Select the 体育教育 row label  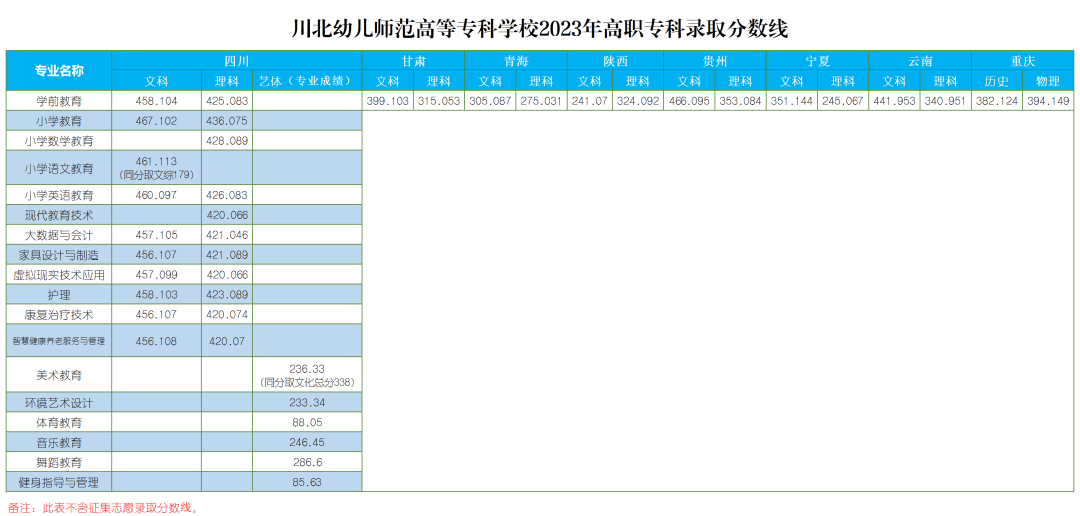point(59,422)
